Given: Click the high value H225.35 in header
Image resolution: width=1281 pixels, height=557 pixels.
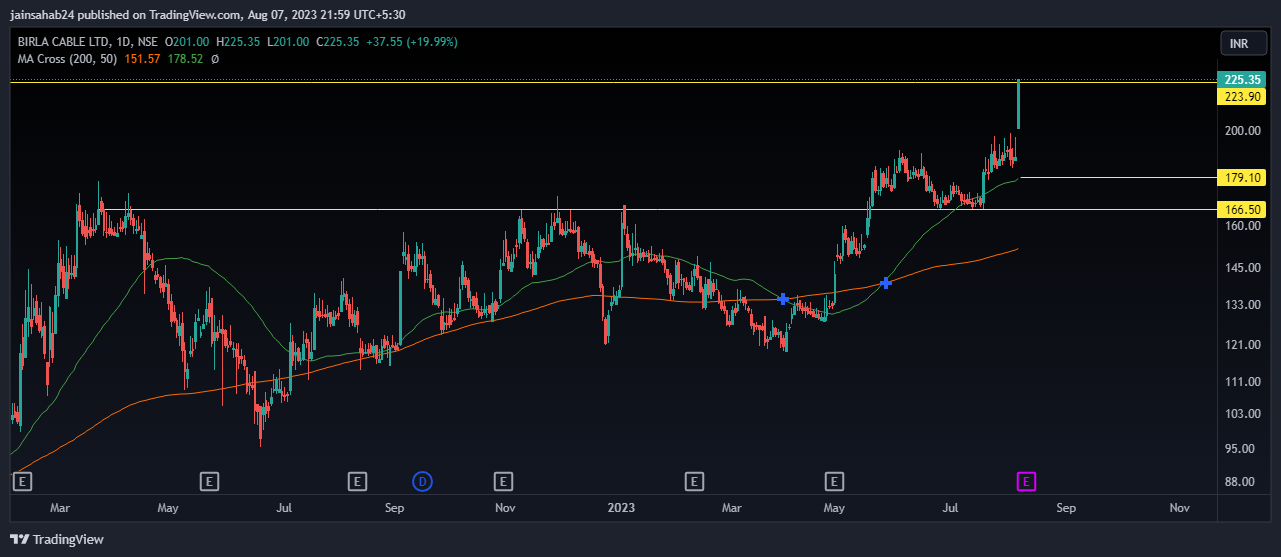Looking at the screenshot, I should [x=238, y=42].
